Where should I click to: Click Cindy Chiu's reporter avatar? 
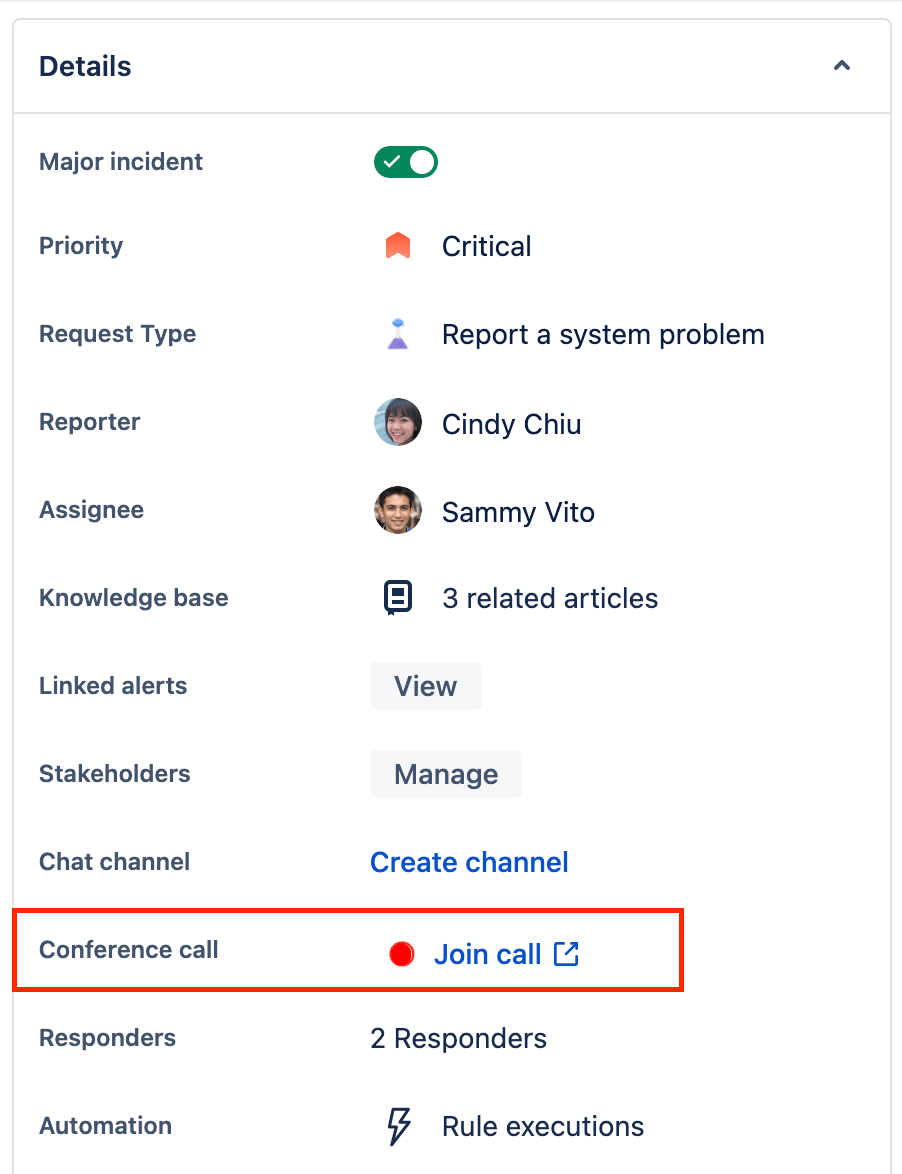click(397, 422)
